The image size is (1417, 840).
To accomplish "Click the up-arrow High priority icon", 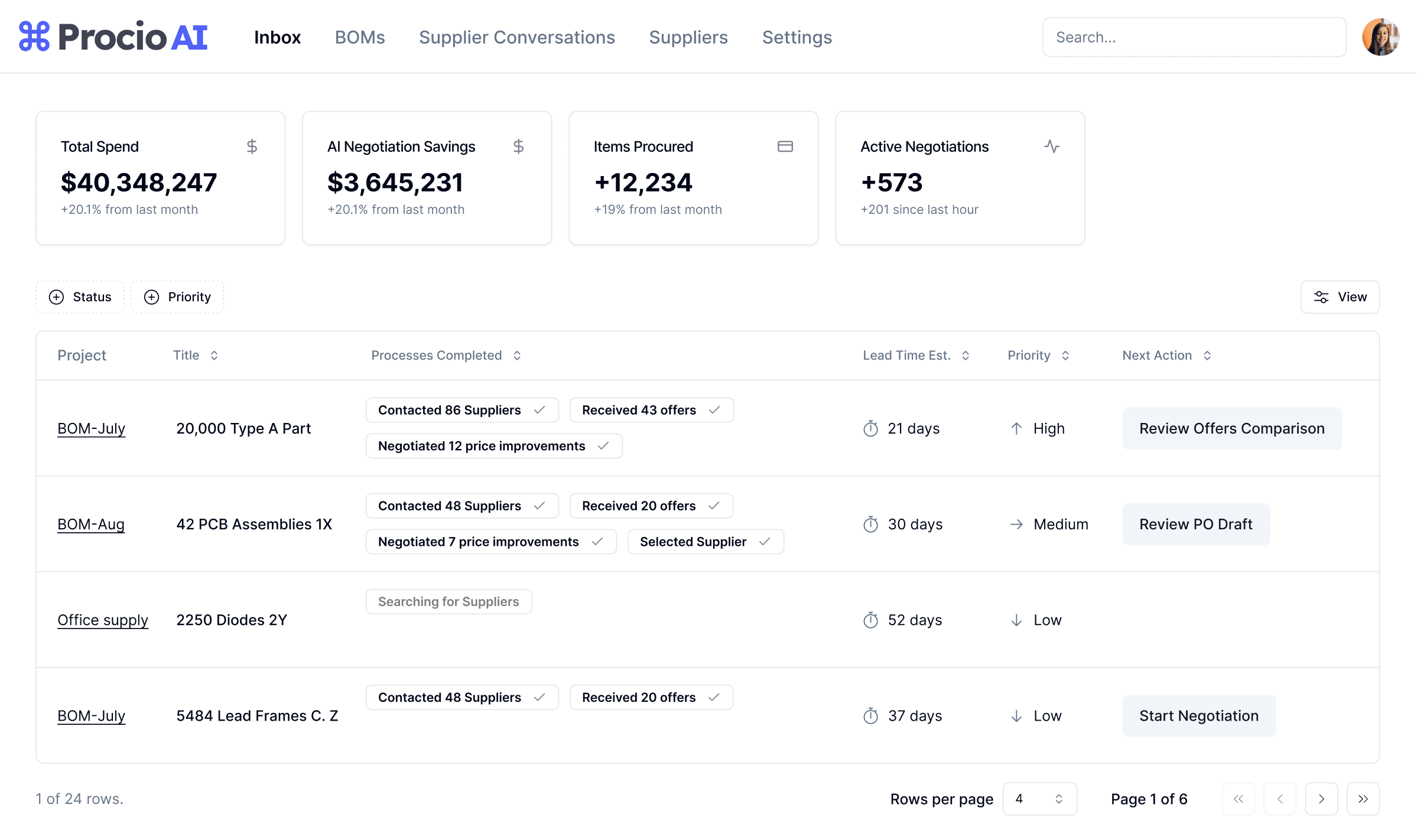I will (x=1016, y=428).
